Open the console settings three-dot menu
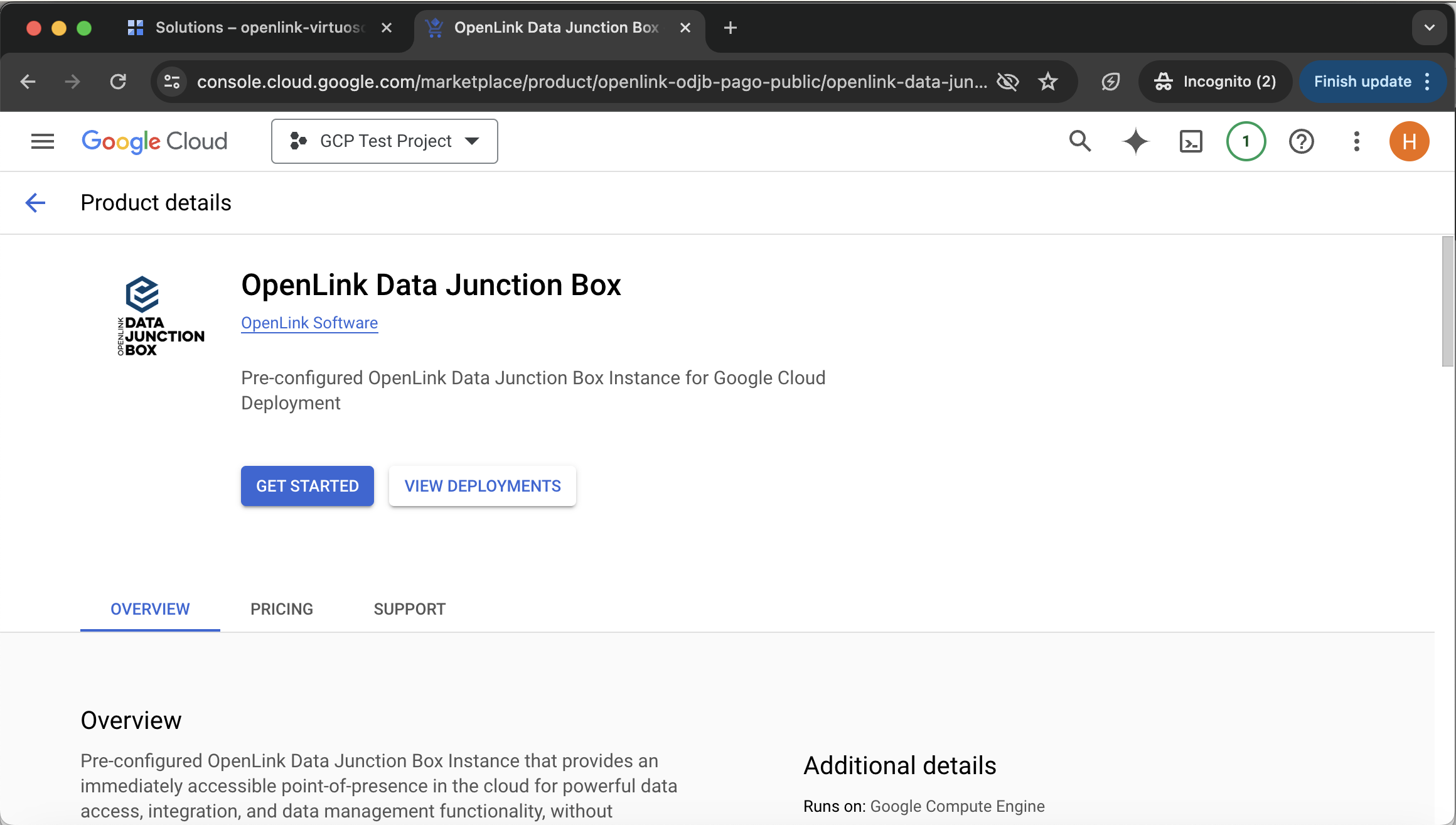The image size is (1456, 825). (x=1356, y=141)
